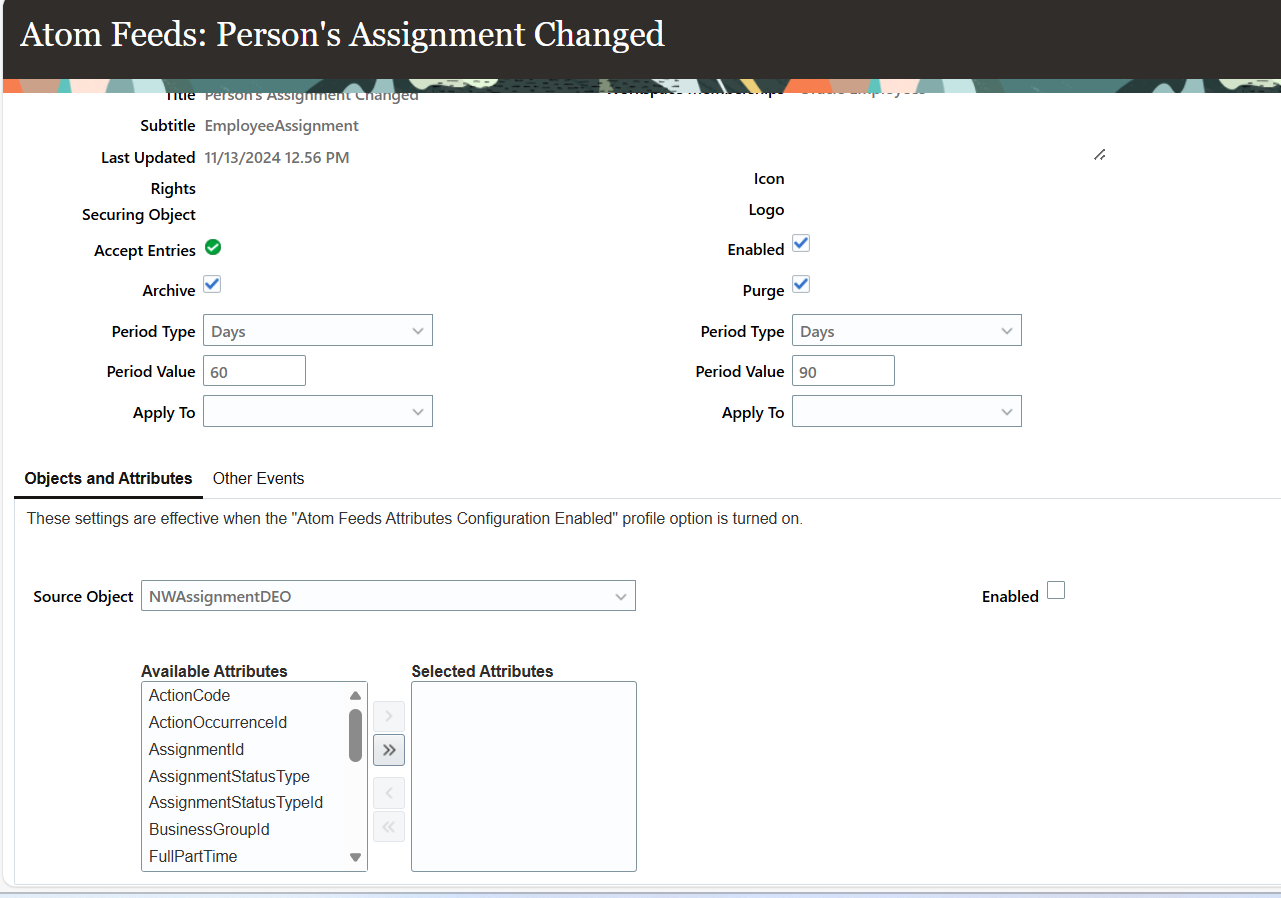Click the text area resize handle icon

pyautogui.click(x=1099, y=154)
